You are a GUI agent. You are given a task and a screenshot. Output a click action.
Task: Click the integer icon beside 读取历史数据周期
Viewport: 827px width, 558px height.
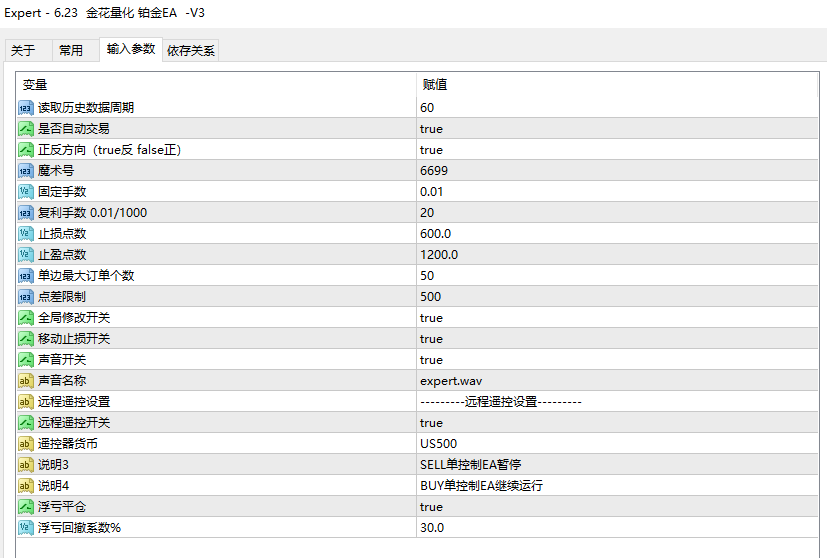click(x=25, y=108)
